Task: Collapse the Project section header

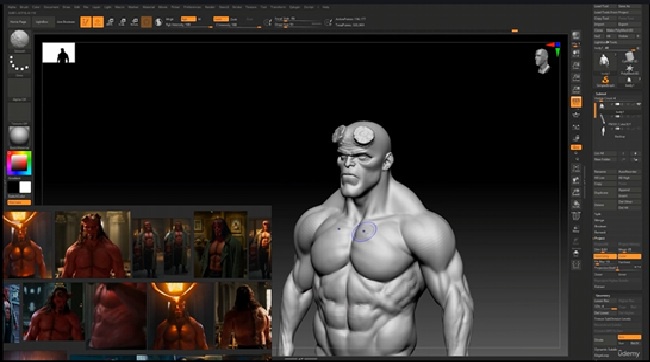Action: coord(600,238)
